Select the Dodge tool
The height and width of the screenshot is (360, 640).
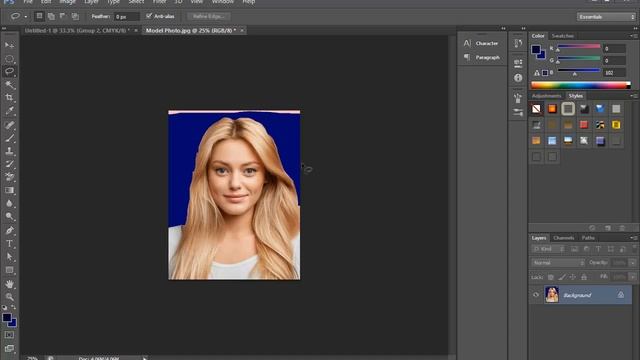coord(9,216)
